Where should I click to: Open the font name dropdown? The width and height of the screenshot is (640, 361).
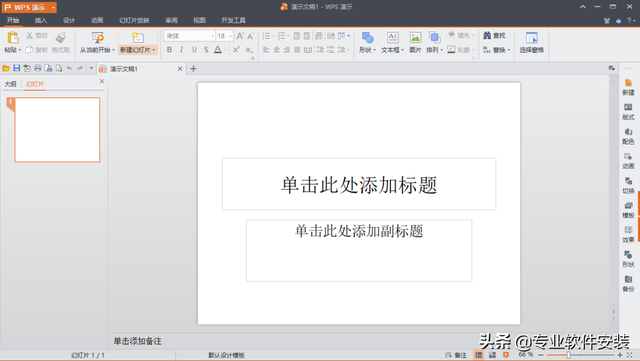213,36
